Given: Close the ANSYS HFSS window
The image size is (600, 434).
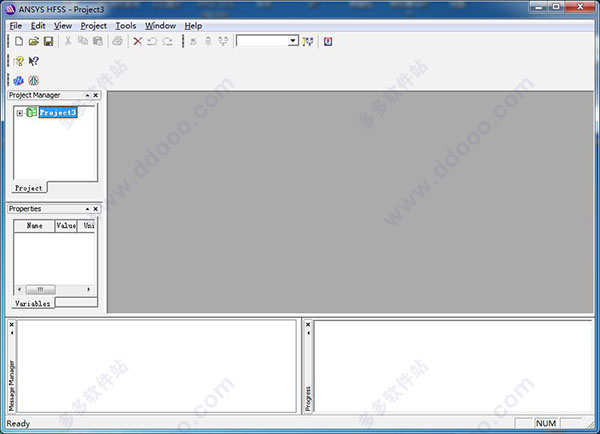Looking at the screenshot, I should point(580,7).
